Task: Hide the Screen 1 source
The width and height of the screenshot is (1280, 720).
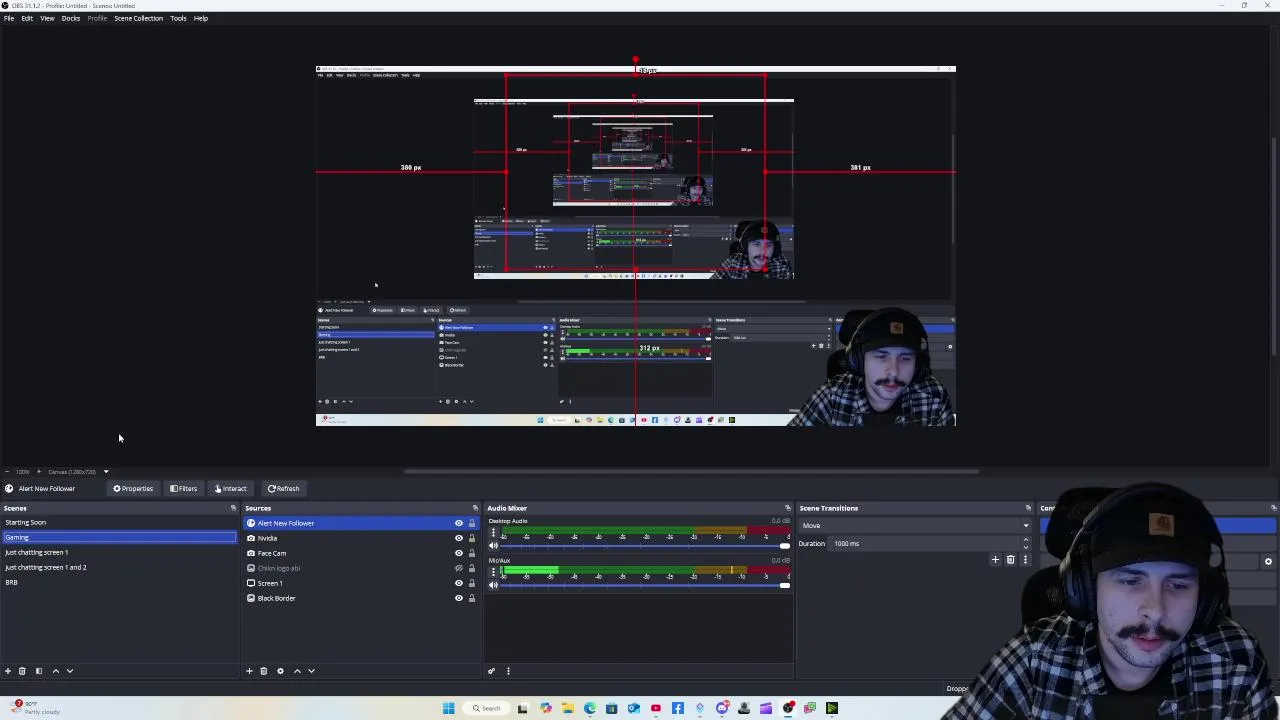Action: 459,583
